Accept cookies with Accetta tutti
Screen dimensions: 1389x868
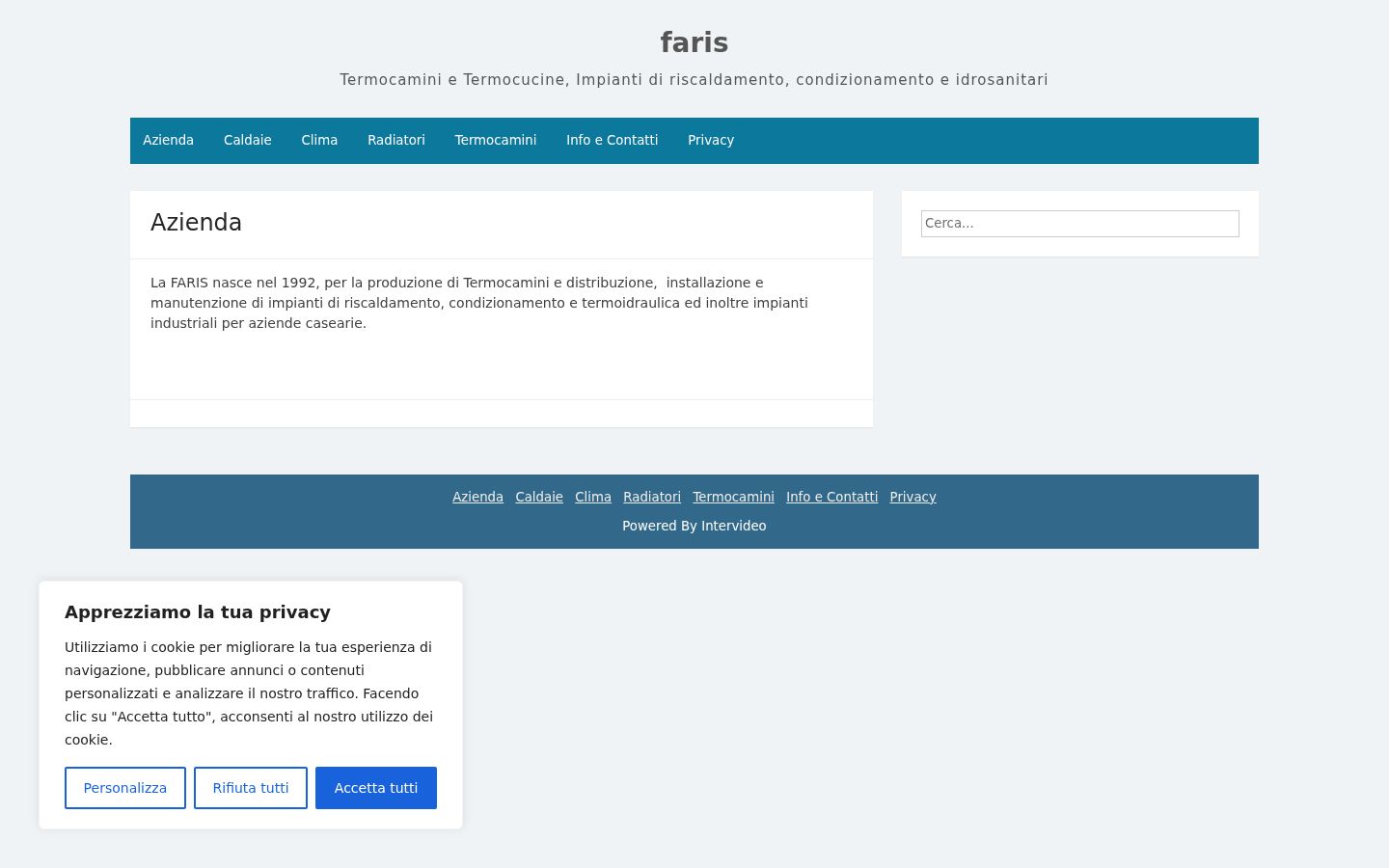(x=376, y=788)
